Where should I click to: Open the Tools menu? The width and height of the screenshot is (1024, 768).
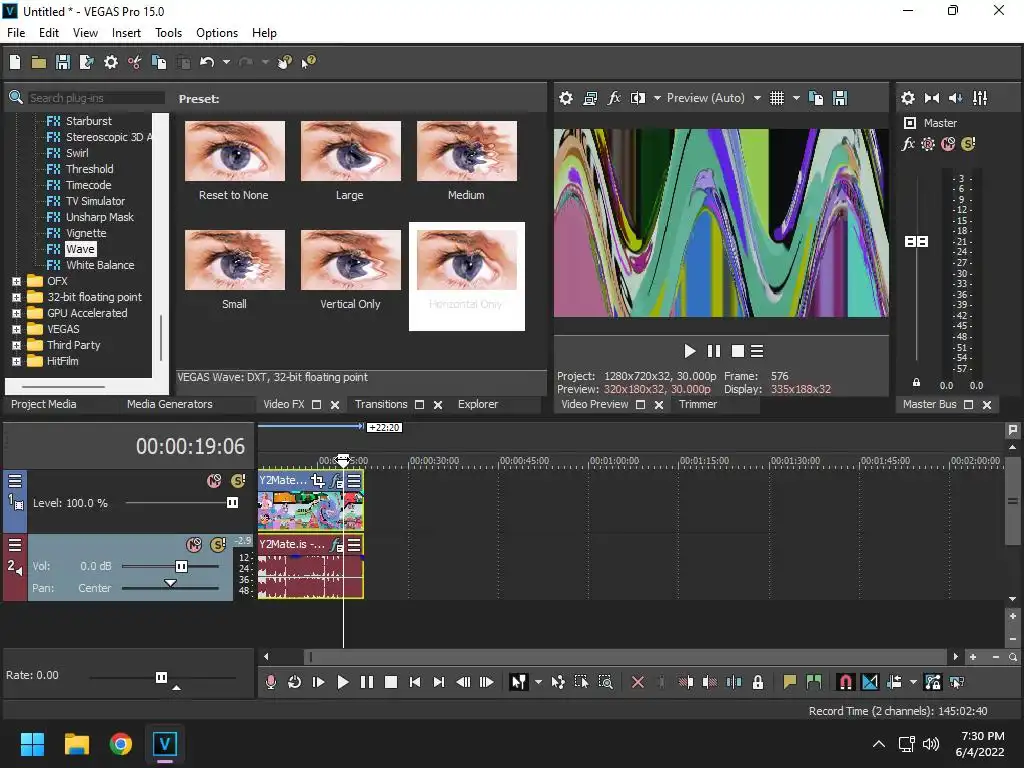click(168, 33)
